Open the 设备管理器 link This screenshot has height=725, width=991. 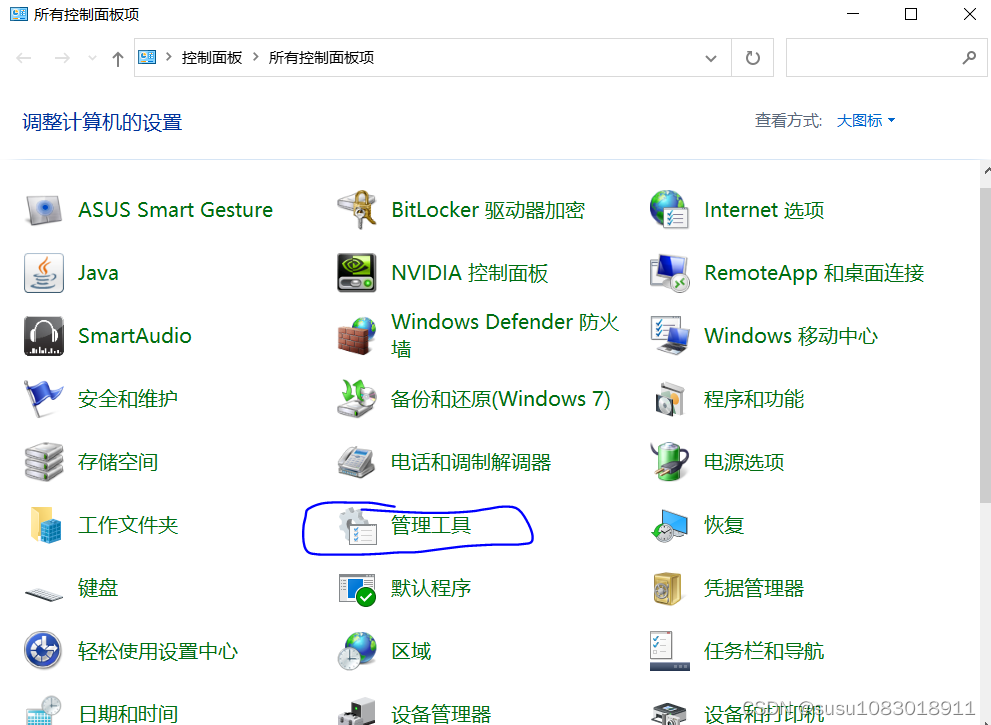[441, 714]
